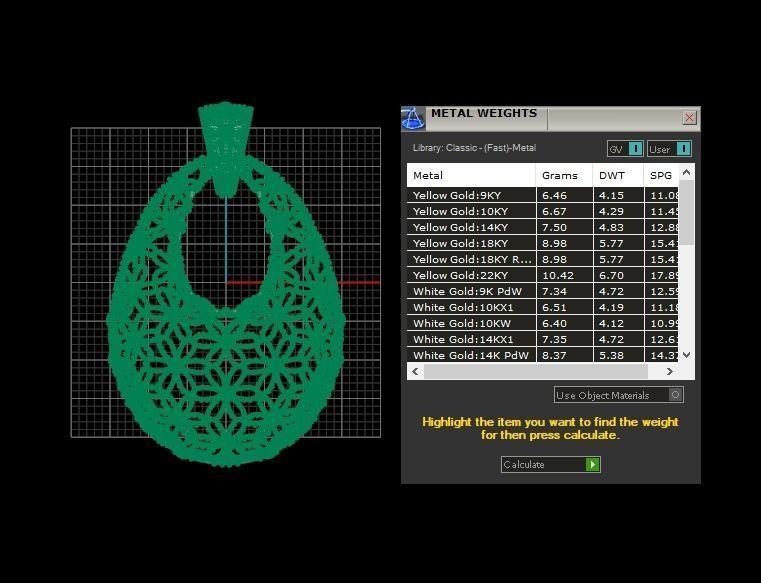Image resolution: width=761 pixels, height=583 pixels.
Task: Select the Yellow Gold:14KY row
Action: (543, 227)
